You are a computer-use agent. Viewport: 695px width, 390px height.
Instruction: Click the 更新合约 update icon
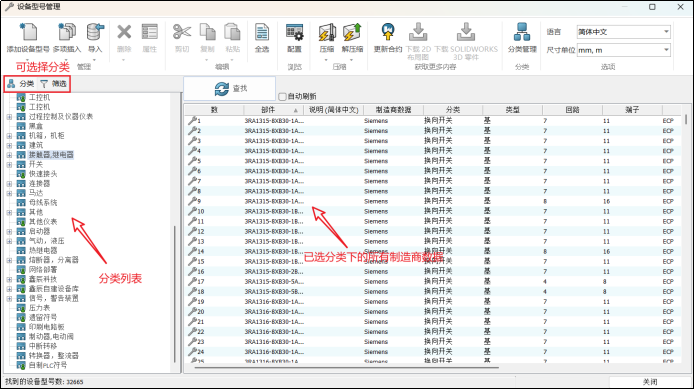coord(388,32)
